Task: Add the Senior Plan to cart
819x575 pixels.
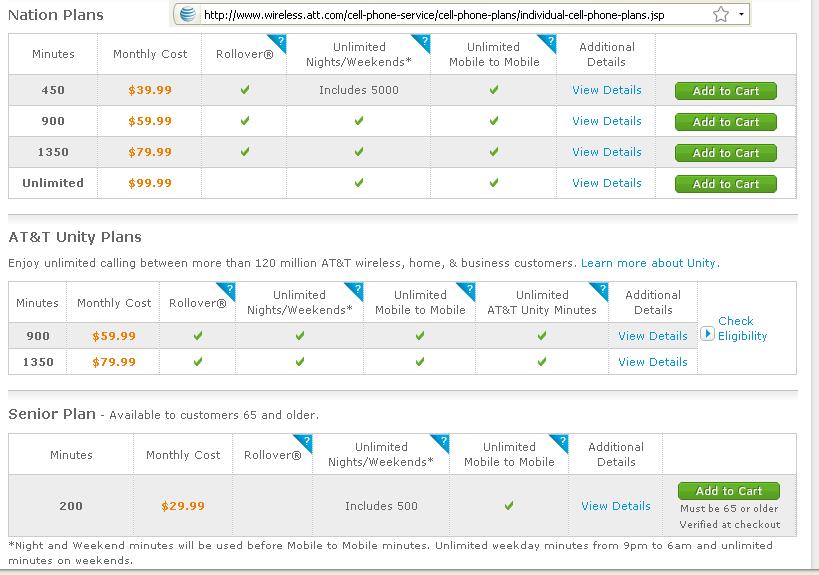Action: 729,491
